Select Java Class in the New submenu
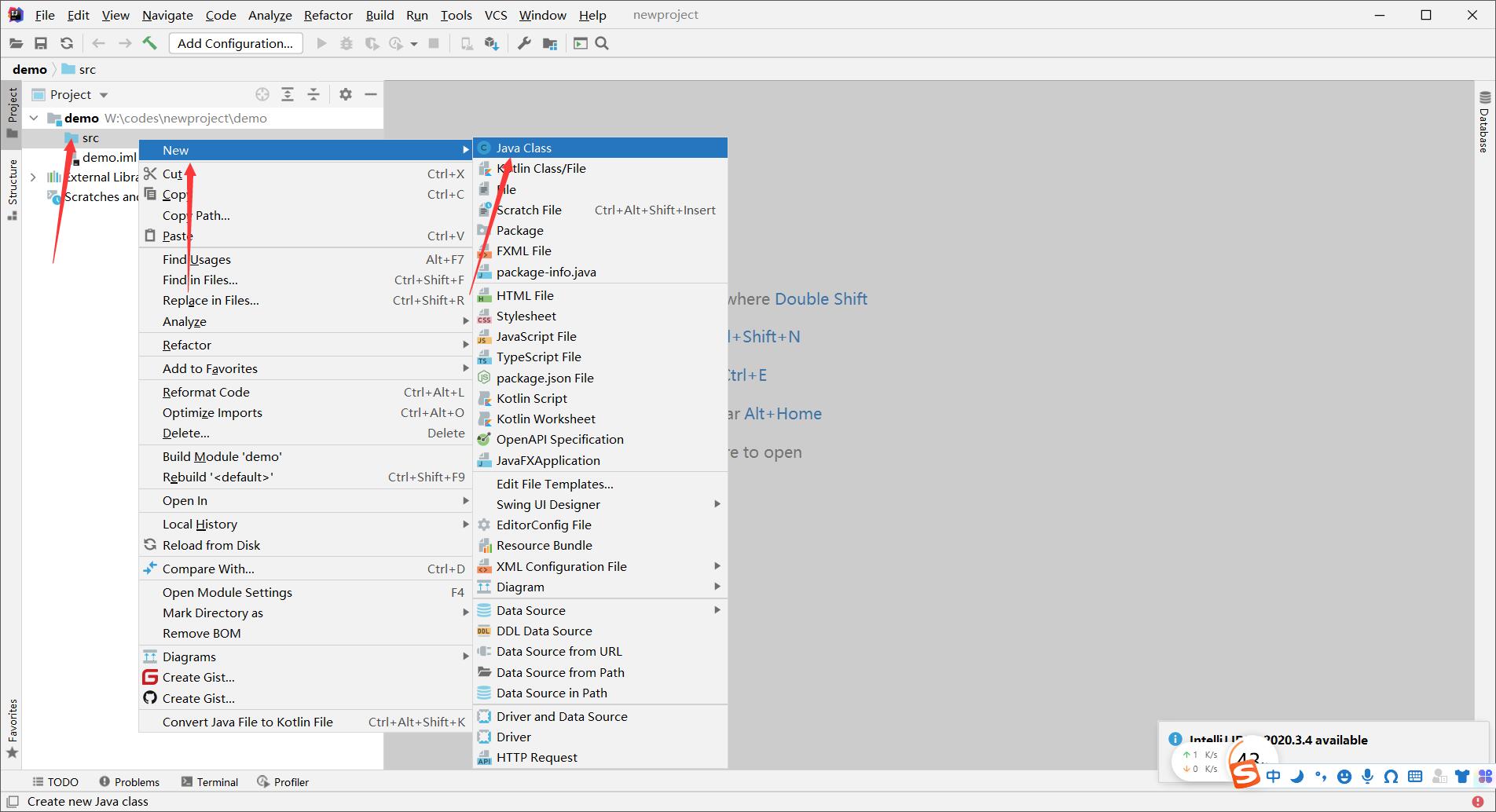 pos(600,148)
